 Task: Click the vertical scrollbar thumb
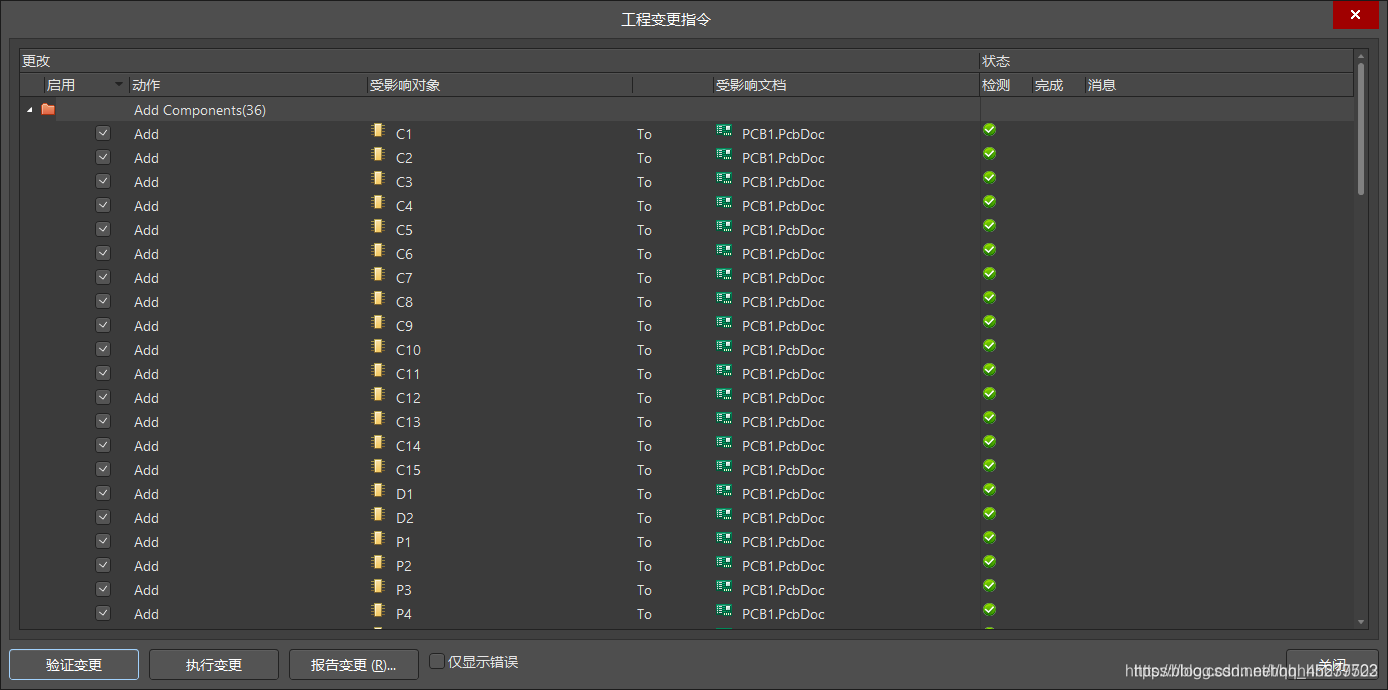[x=1361, y=128]
